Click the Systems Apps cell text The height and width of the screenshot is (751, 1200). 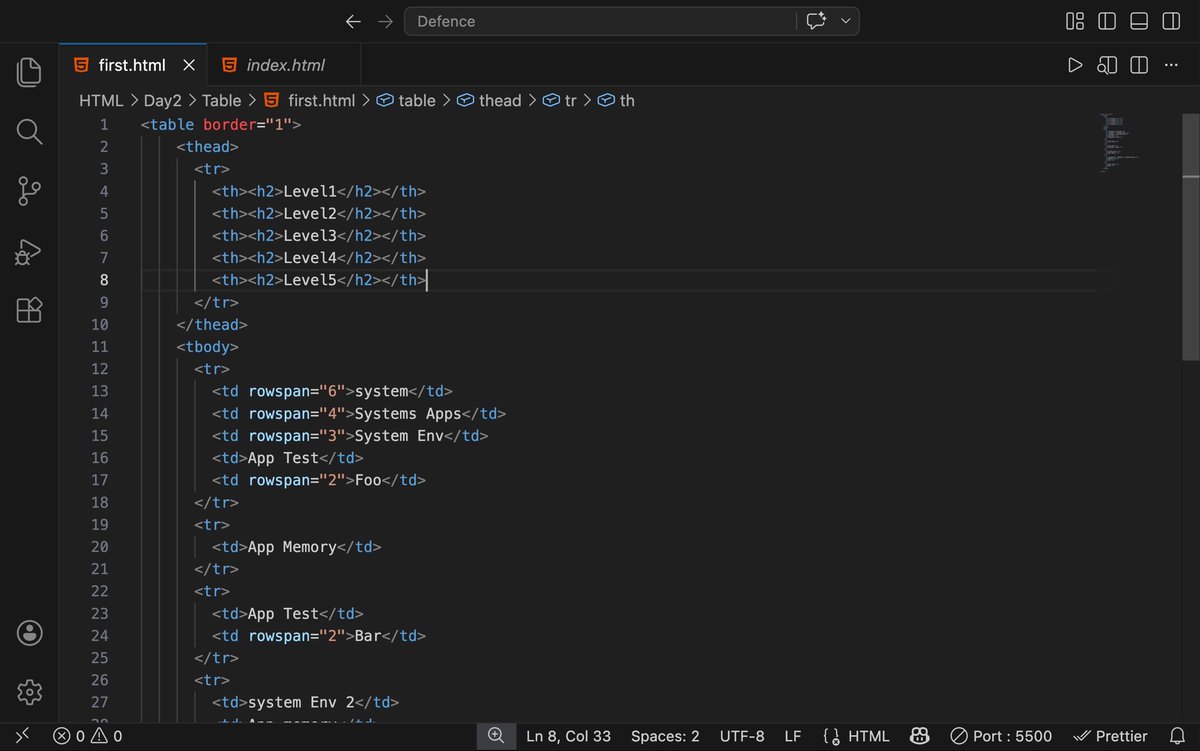(408, 414)
